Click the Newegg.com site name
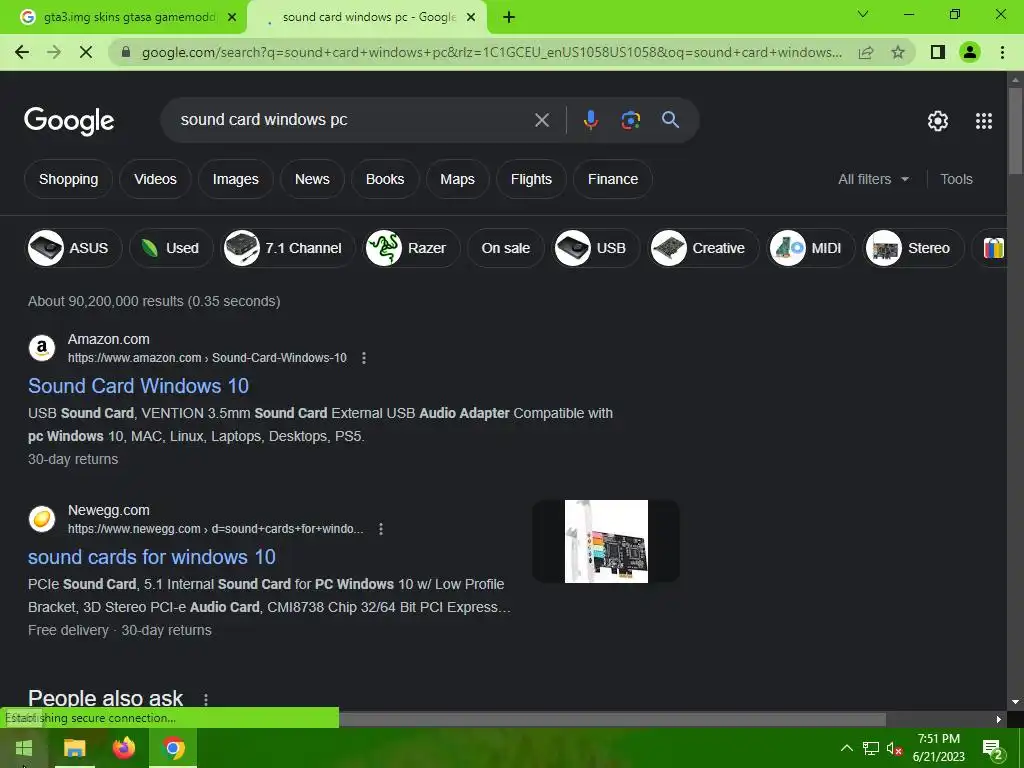 point(108,510)
